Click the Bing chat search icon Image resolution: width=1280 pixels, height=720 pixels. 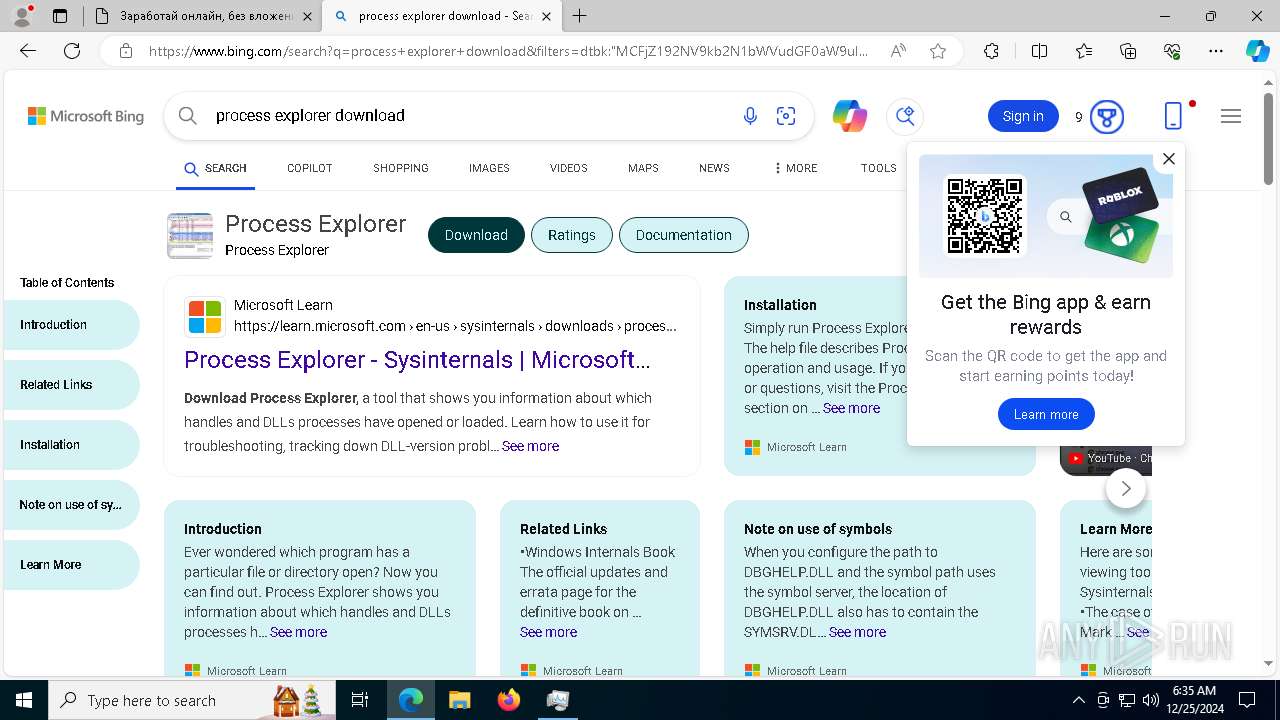[905, 116]
